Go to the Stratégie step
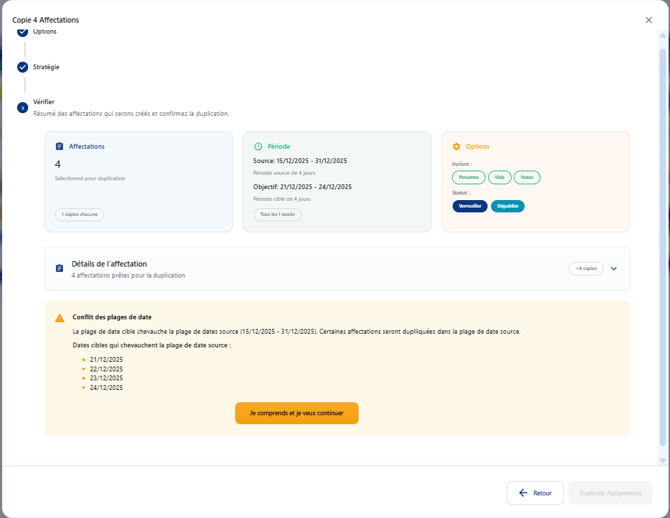The width and height of the screenshot is (670, 518). pyautogui.click(x=46, y=67)
